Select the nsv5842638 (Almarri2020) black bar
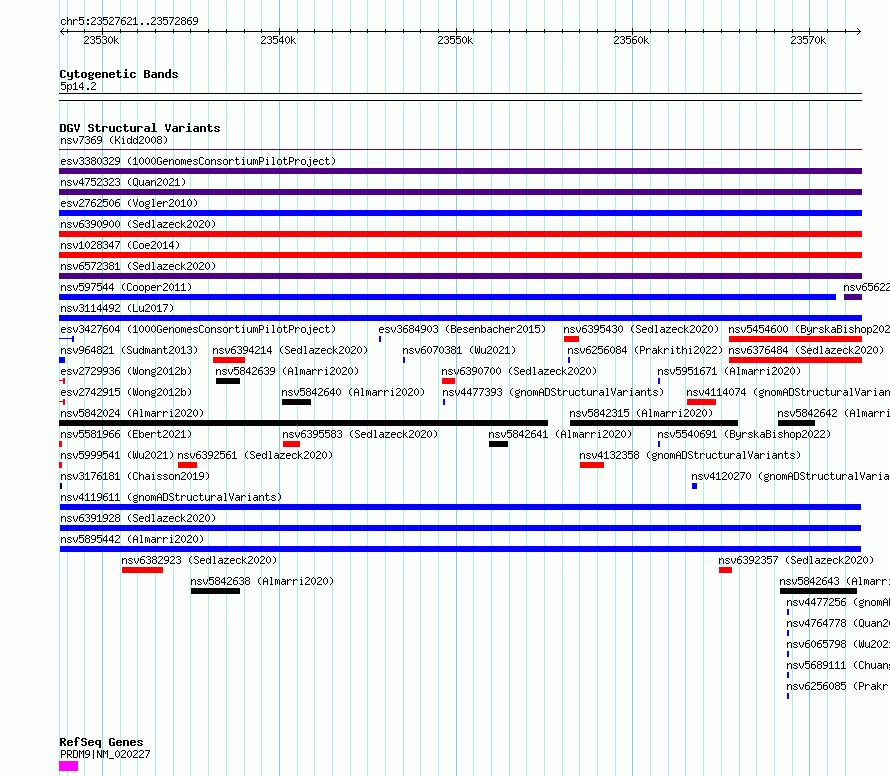This screenshot has width=890, height=776. coord(215,591)
